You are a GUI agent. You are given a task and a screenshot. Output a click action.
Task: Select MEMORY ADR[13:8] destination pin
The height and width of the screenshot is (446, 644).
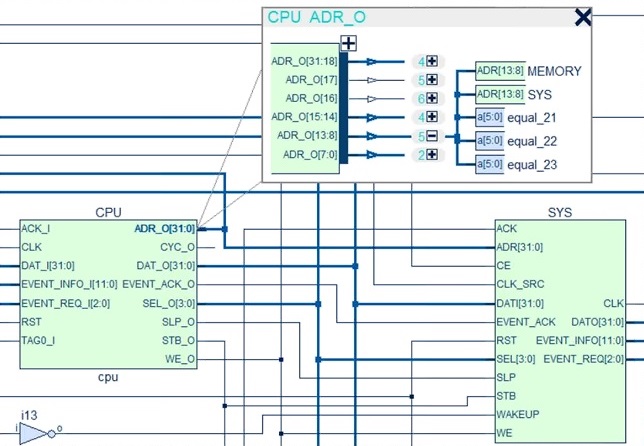point(500,71)
